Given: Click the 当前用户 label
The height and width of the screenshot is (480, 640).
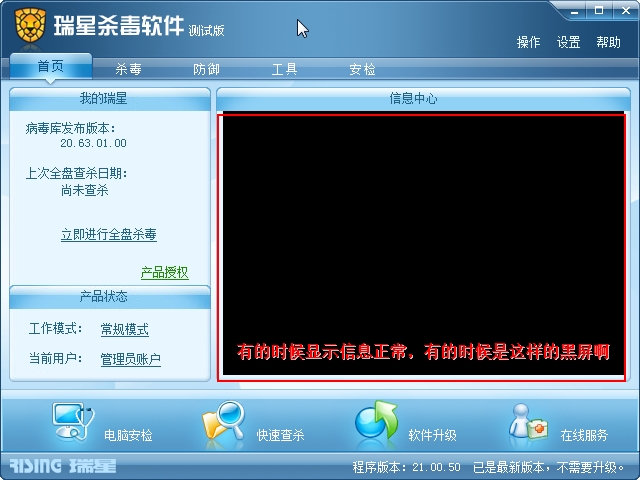Looking at the screenshot, I should pyautogui.click(x=56, y=358).
